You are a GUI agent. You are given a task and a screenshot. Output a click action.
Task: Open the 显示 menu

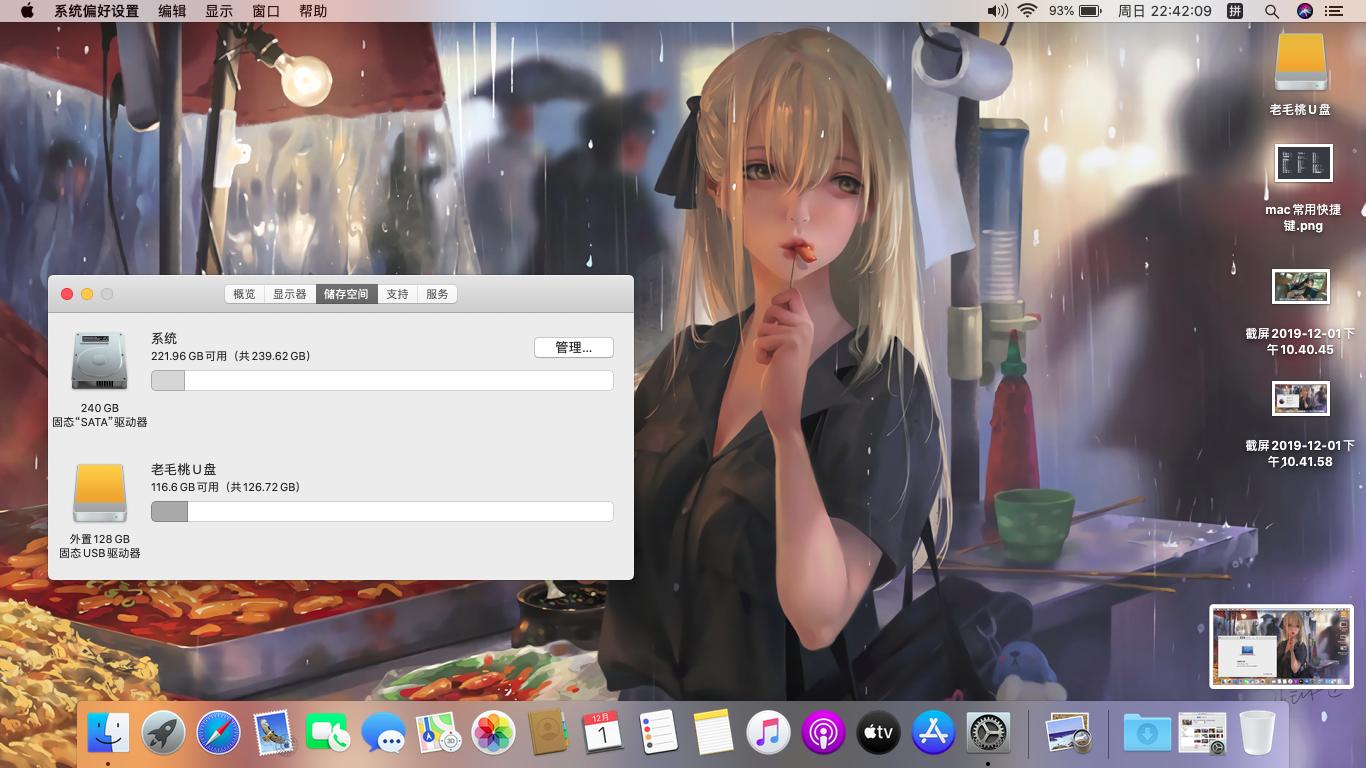tap(219, 11)
